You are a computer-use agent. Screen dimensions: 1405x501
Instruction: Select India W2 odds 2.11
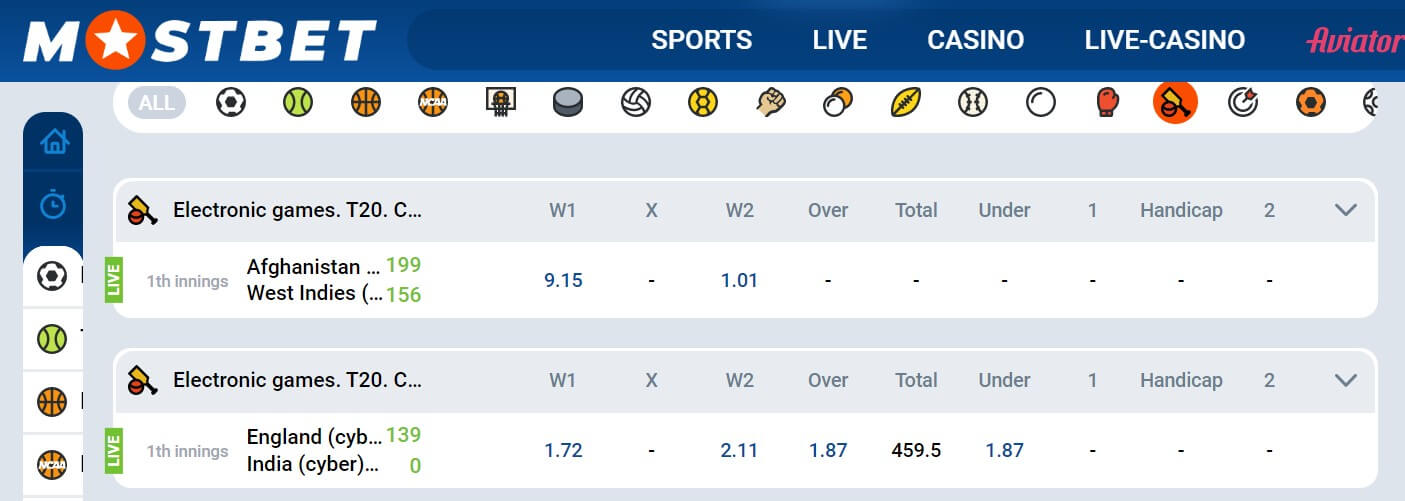click(739, 451)
